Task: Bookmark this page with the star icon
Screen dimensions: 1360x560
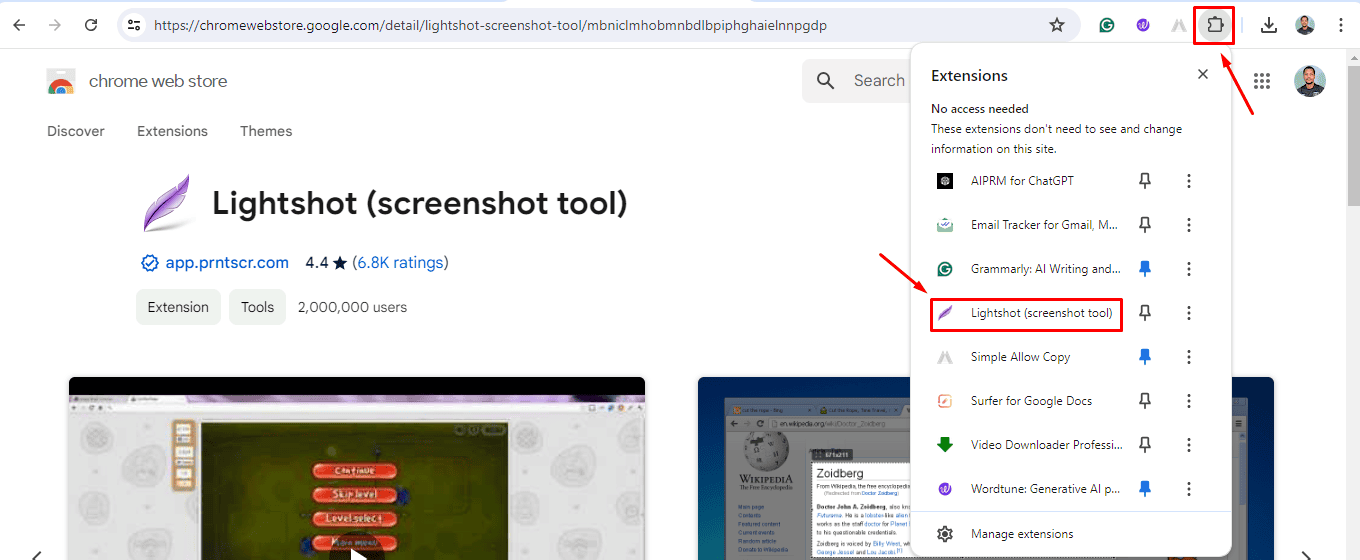Action: [x=1057, y=25]
